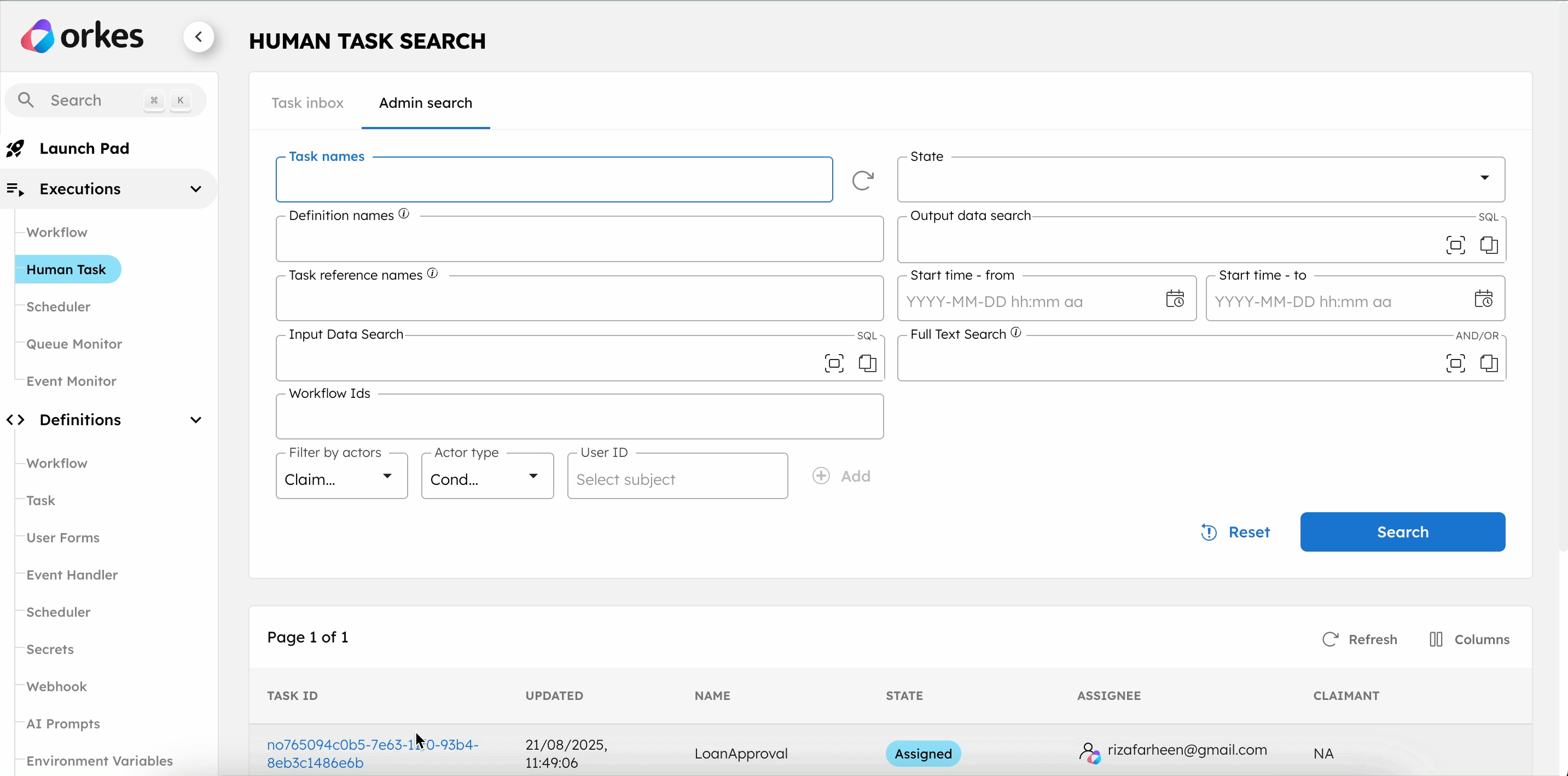Copy the Full Text Search content
Image resolution: width=1568 pixels, height=776 pixels.
(1489, 363)
